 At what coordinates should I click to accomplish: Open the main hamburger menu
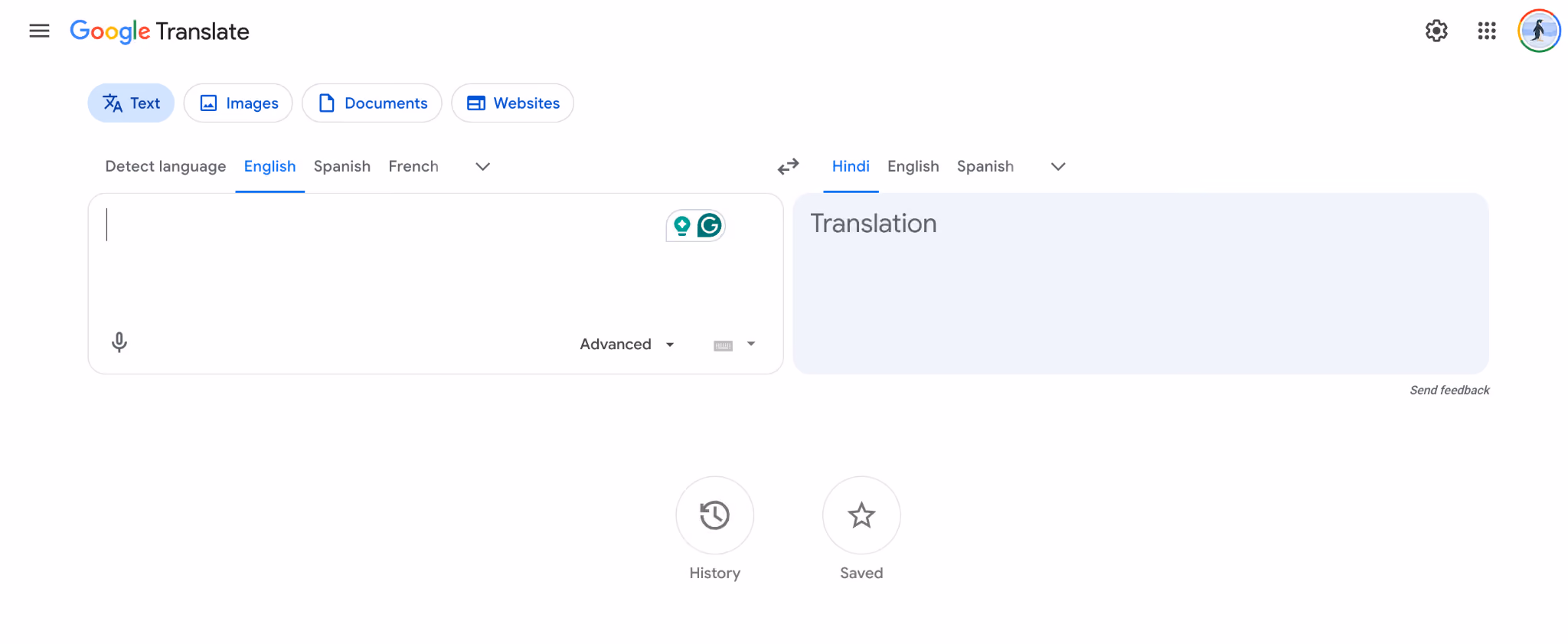pyautogui.click(x=39, y=31)
